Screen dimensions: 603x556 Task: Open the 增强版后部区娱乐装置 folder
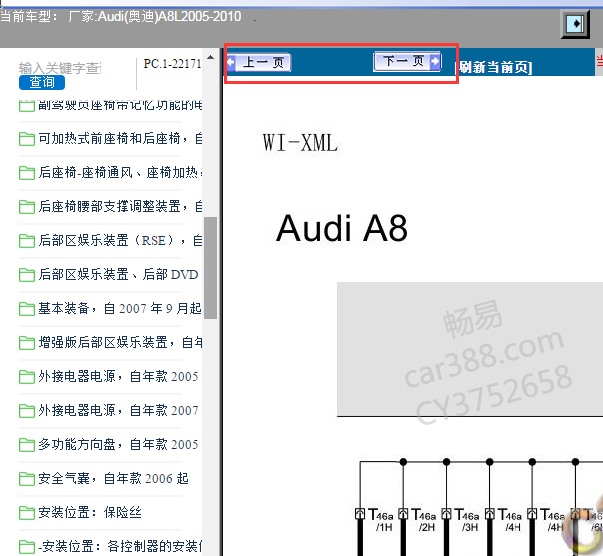click(x=120, y=342)
